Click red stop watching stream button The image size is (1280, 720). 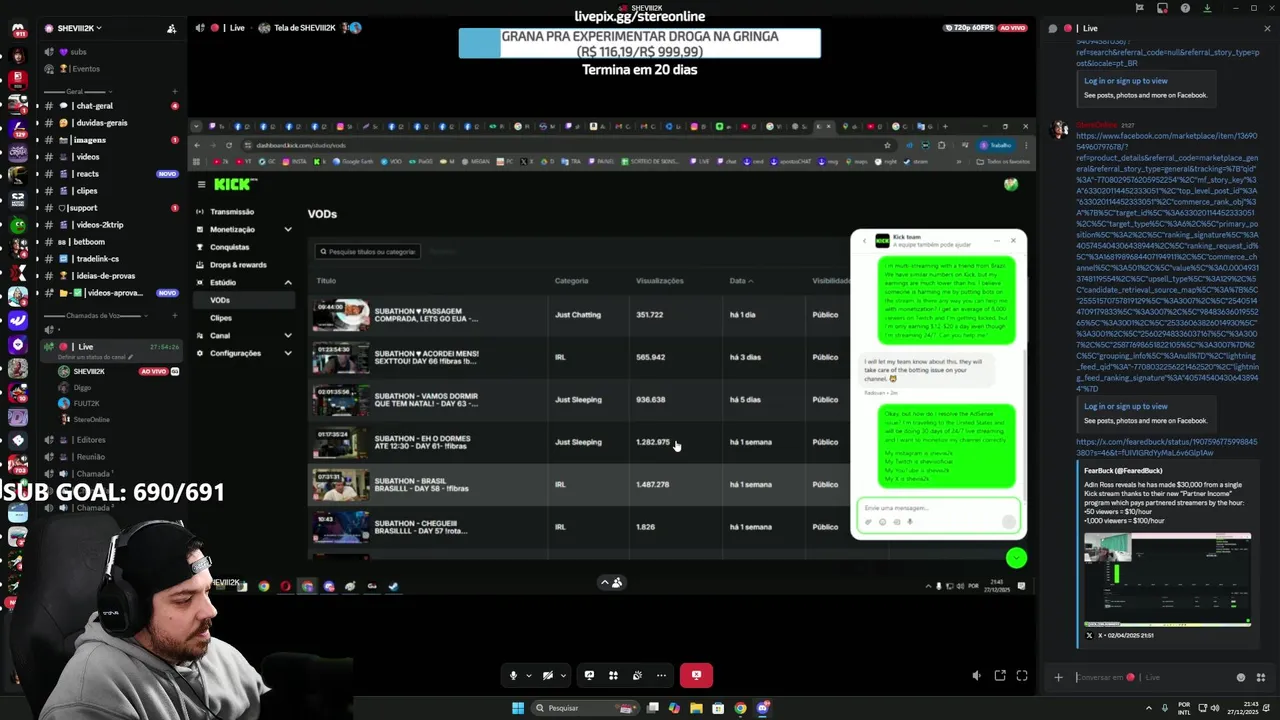pos(696,675)
